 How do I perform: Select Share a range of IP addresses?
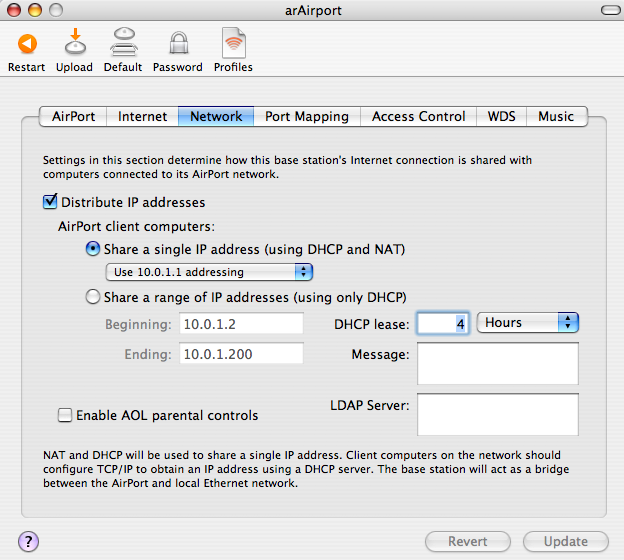[92, 297]
